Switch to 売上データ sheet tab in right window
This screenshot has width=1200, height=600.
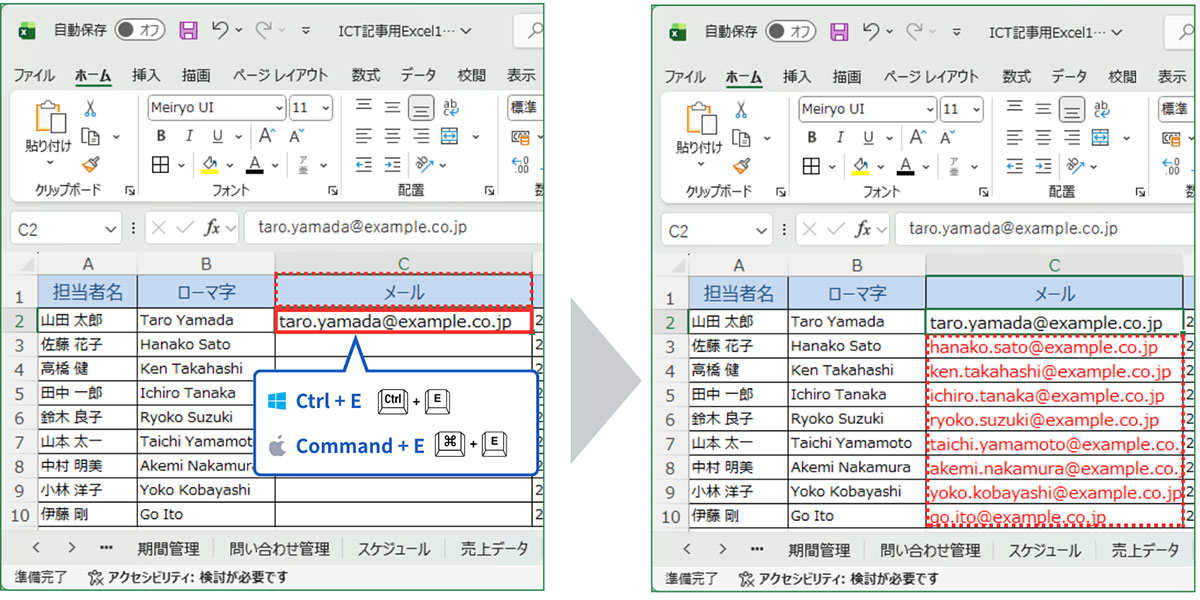(1145, 550)
